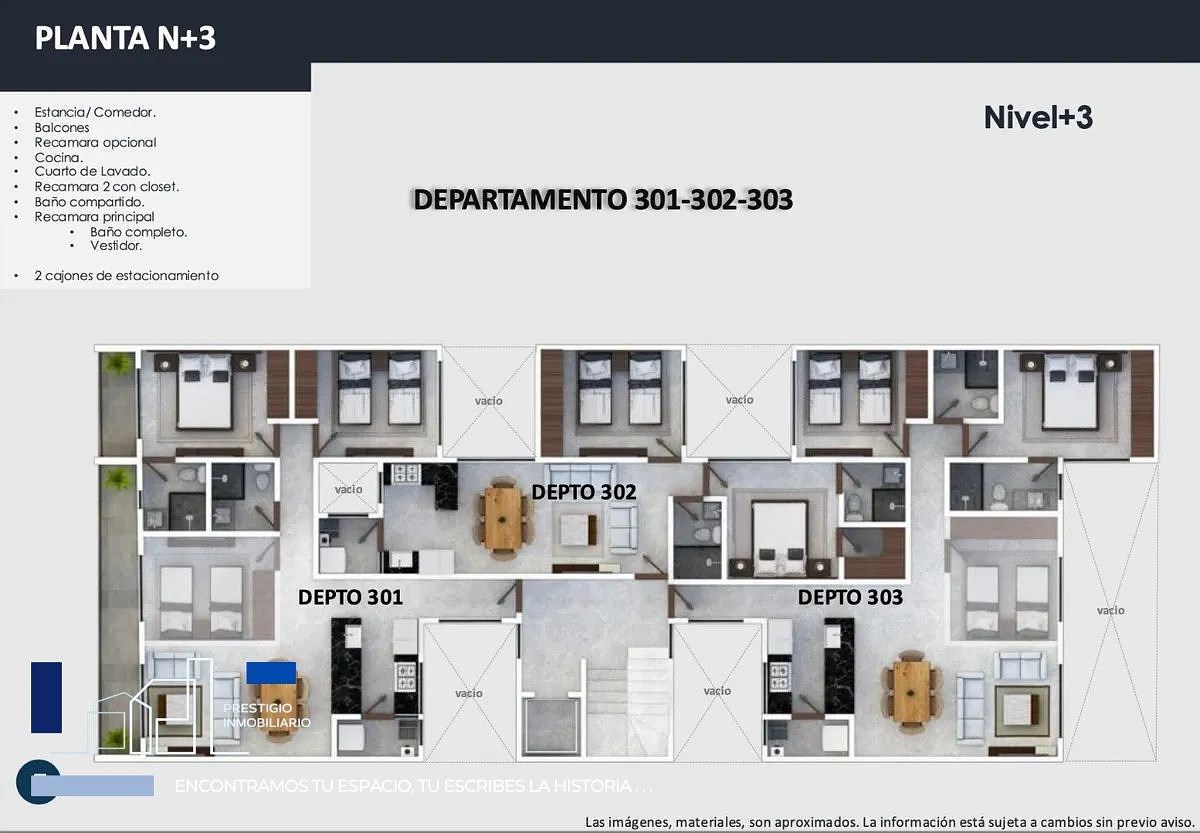Click the DEPARTAMENTO 301-302-303 heading

click(603, 200)
